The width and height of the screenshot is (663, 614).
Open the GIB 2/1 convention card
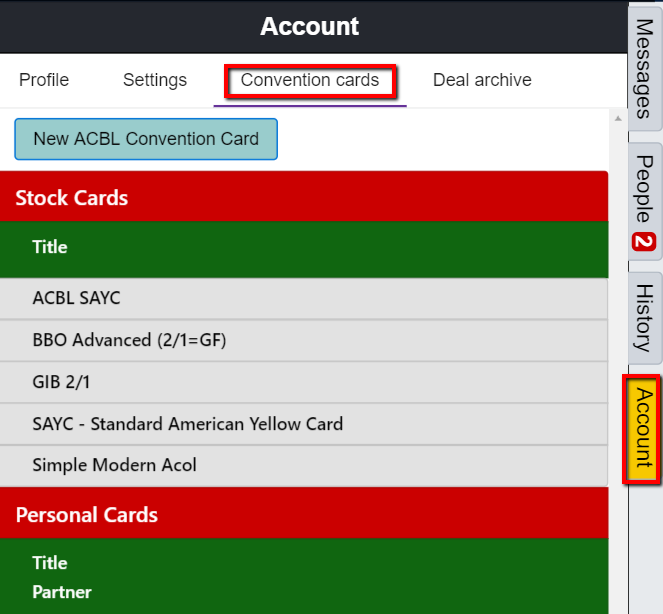[61, 382]
